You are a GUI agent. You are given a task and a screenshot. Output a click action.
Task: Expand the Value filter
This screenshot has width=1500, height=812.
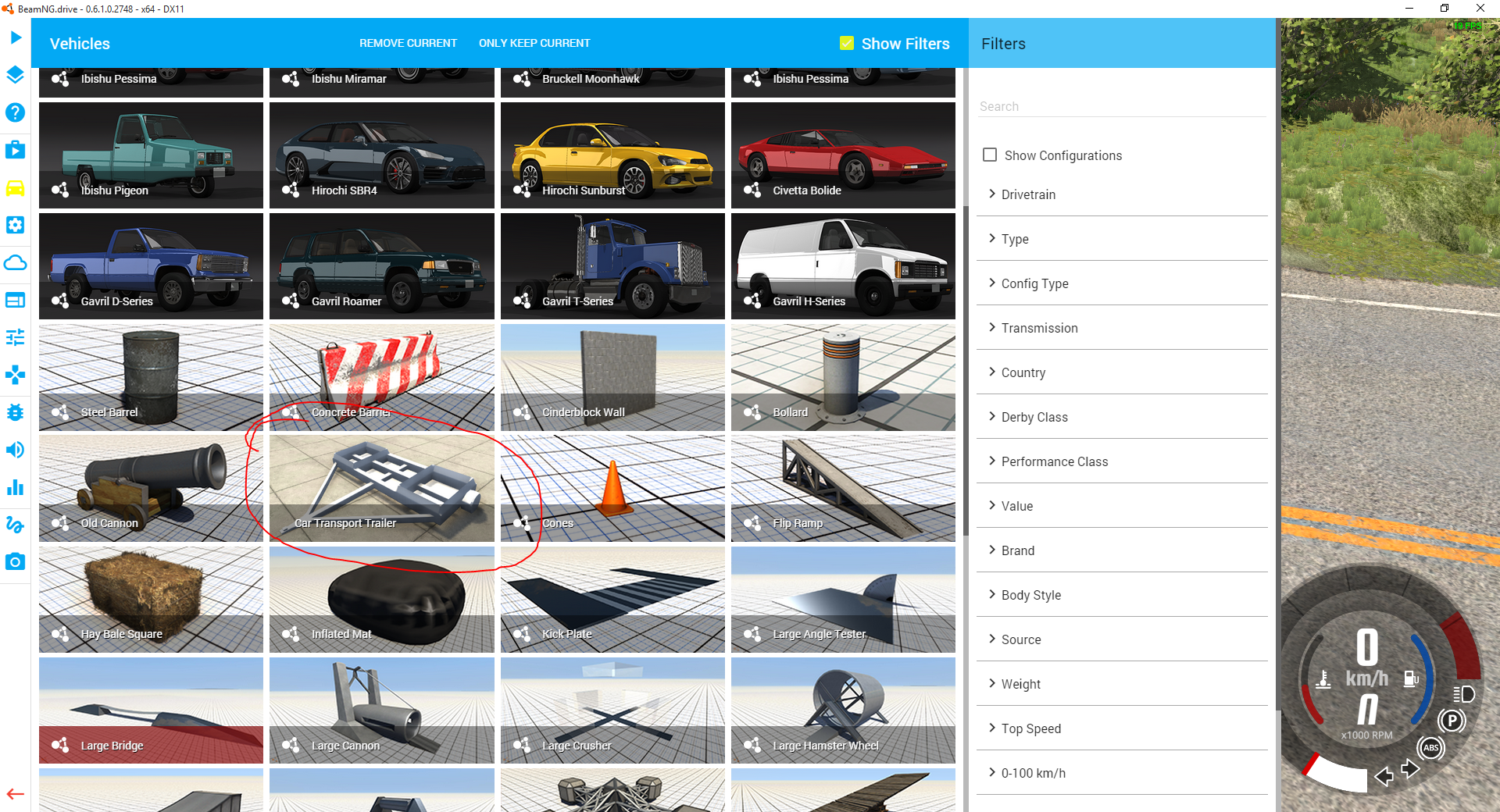(x=1122, y=506)
